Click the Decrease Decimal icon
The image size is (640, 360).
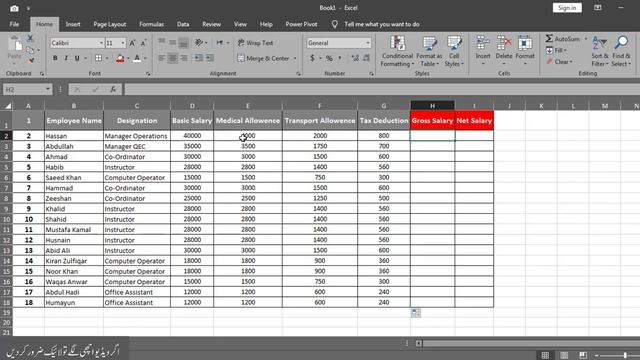point(366,58)
